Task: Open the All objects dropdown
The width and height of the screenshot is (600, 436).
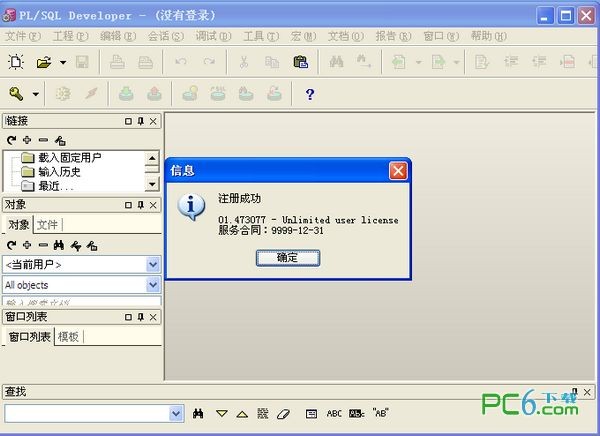Action: click(x=153, y=285)
